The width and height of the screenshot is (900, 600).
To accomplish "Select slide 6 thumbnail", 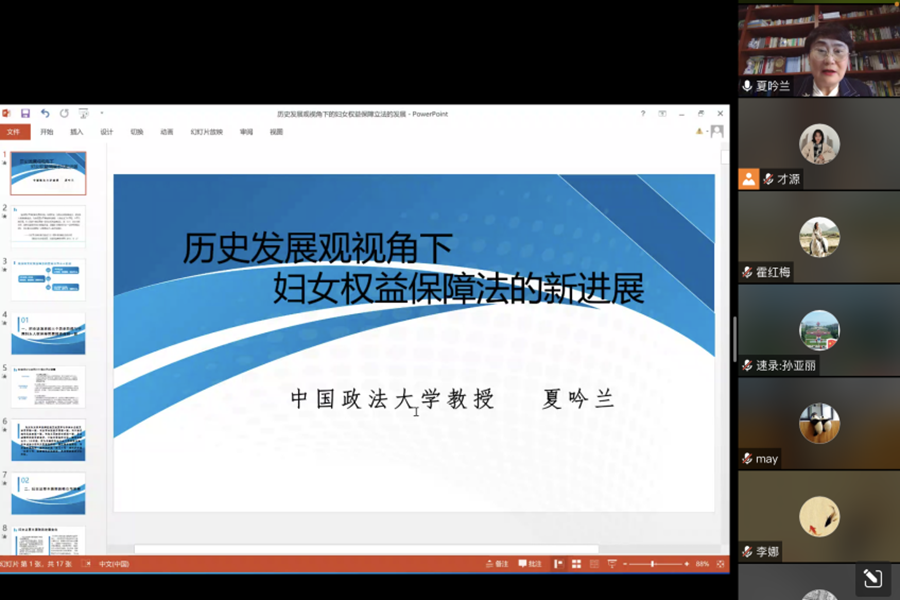I will [48, 440].
